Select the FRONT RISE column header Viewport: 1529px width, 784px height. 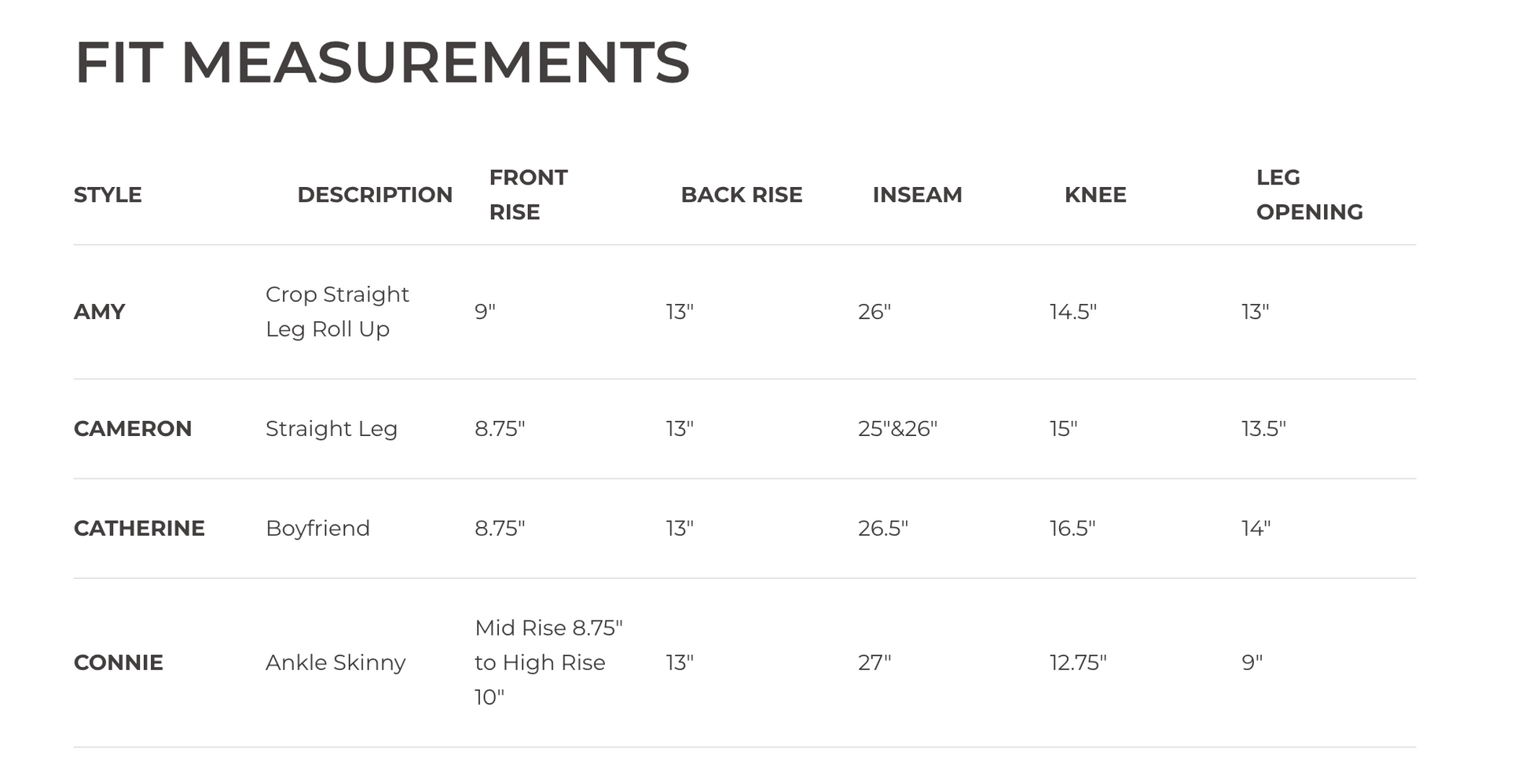528,195
